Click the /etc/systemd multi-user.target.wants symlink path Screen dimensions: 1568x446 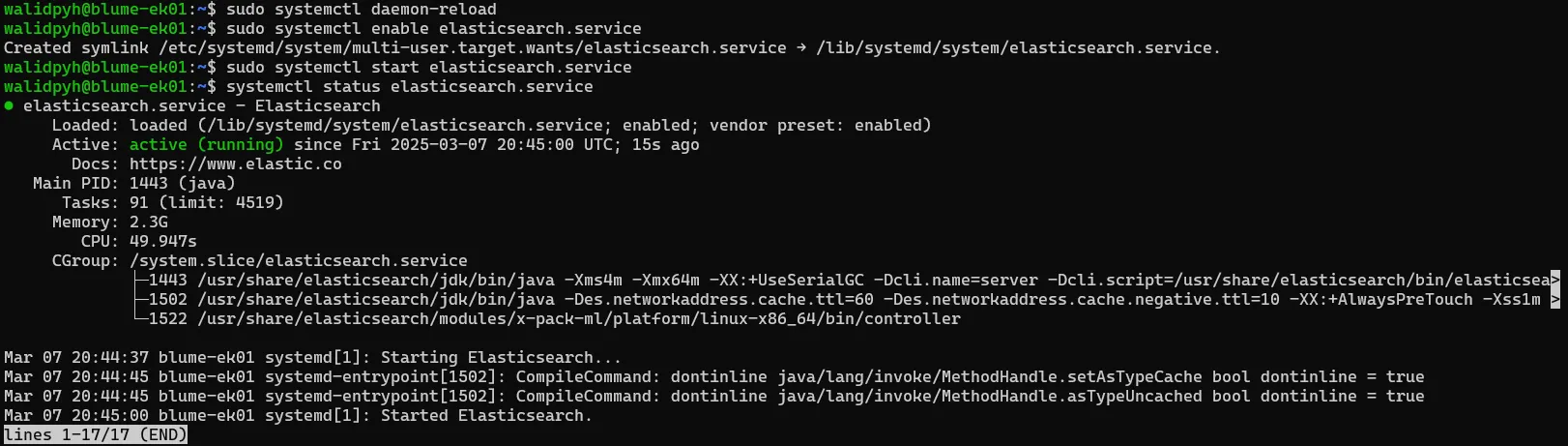(472, 47)
